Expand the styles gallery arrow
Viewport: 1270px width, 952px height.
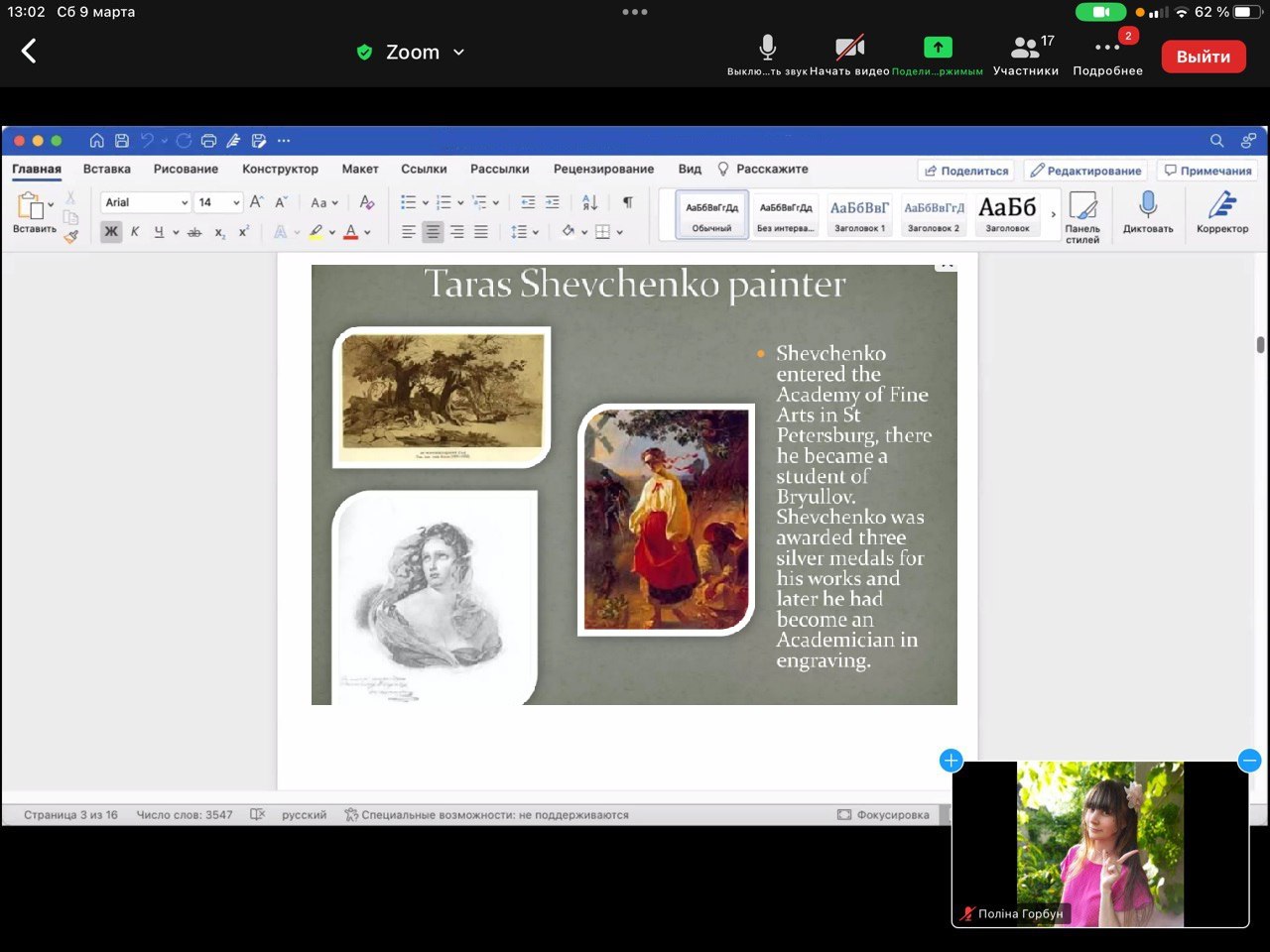pyautogui.click(x=1054, y=214)
